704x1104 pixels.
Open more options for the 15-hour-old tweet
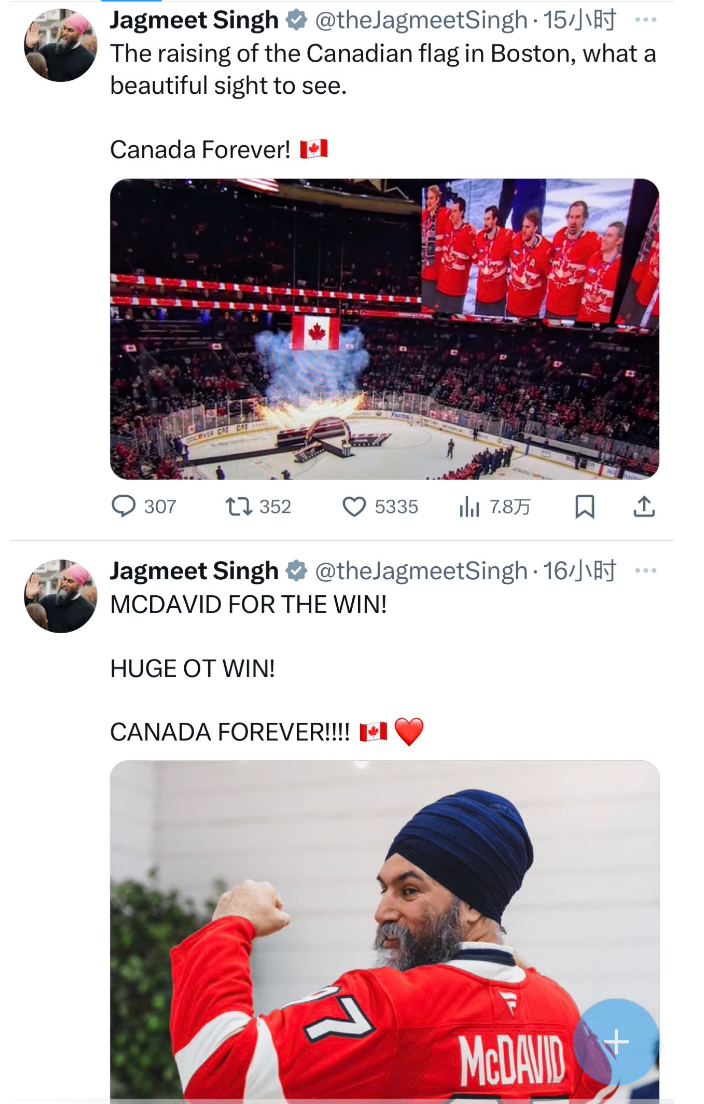[x=646, y=19]
